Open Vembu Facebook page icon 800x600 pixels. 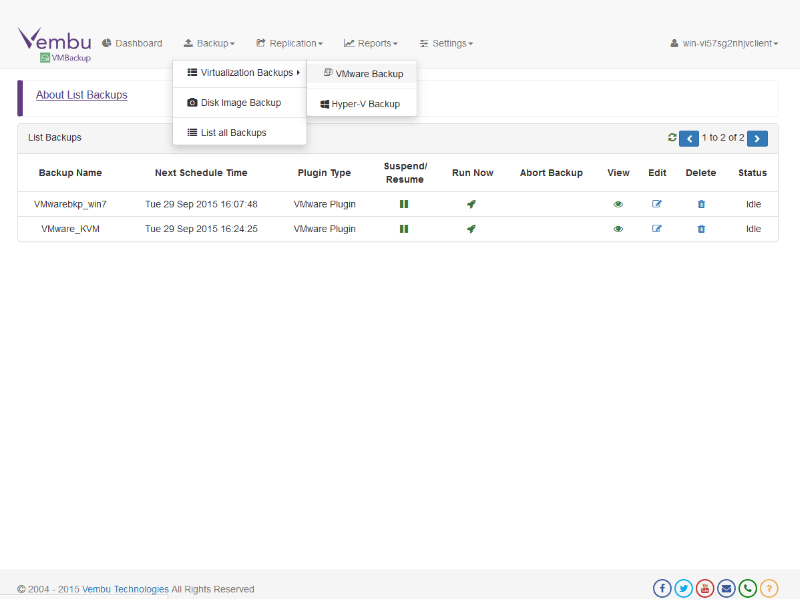coord(662,589)
